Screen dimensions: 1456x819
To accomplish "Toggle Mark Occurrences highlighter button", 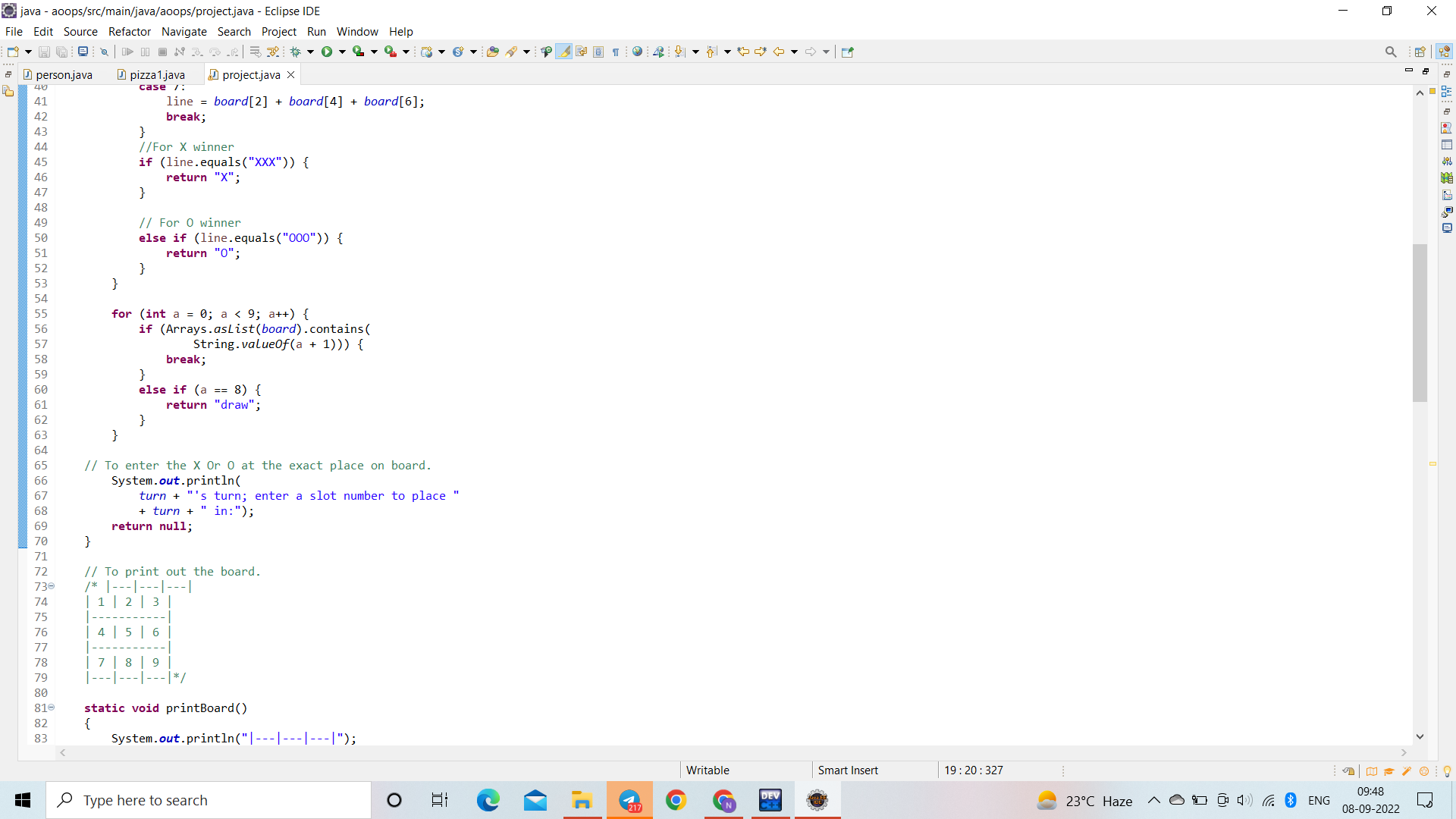I will 563,52.
